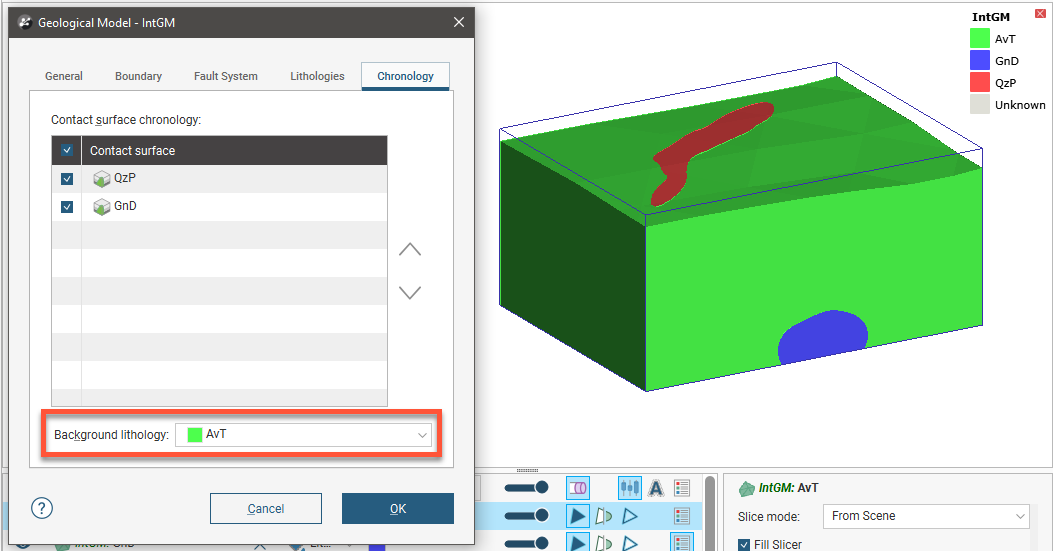The height and width of the screenshot is (551, 1053).
Task: Toggle the text label 'A' icon
Action: click(656, 488)
